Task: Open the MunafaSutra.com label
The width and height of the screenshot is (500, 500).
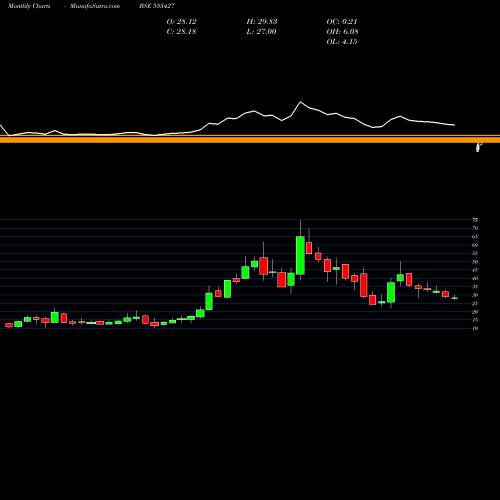Action: click(95, 6)
